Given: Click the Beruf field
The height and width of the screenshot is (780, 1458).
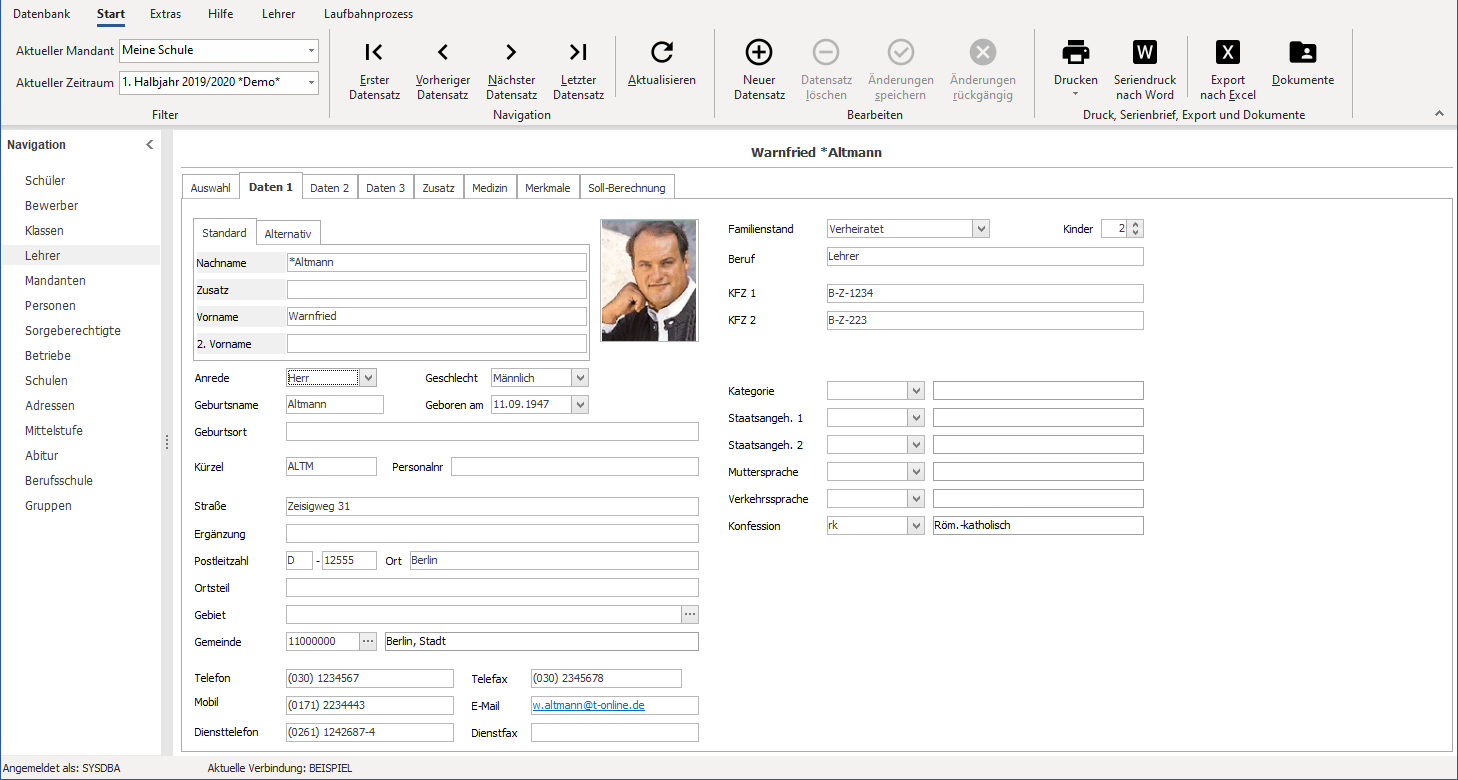Looking at the screenshot, I should [x=984, y=256].
